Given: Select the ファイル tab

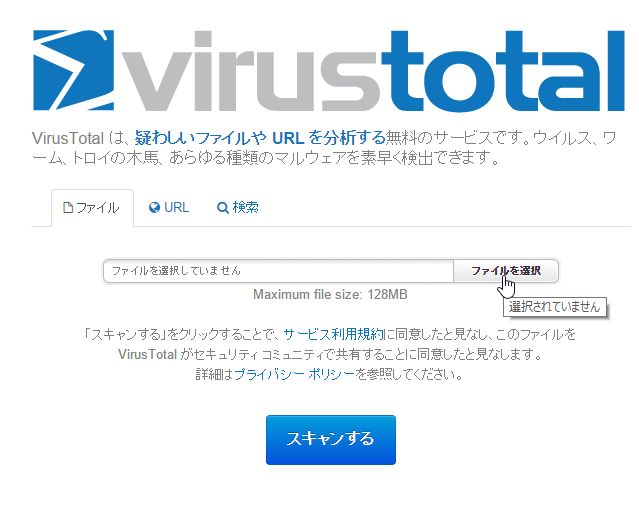Looking at the screenshot, I should pos(92,208).
